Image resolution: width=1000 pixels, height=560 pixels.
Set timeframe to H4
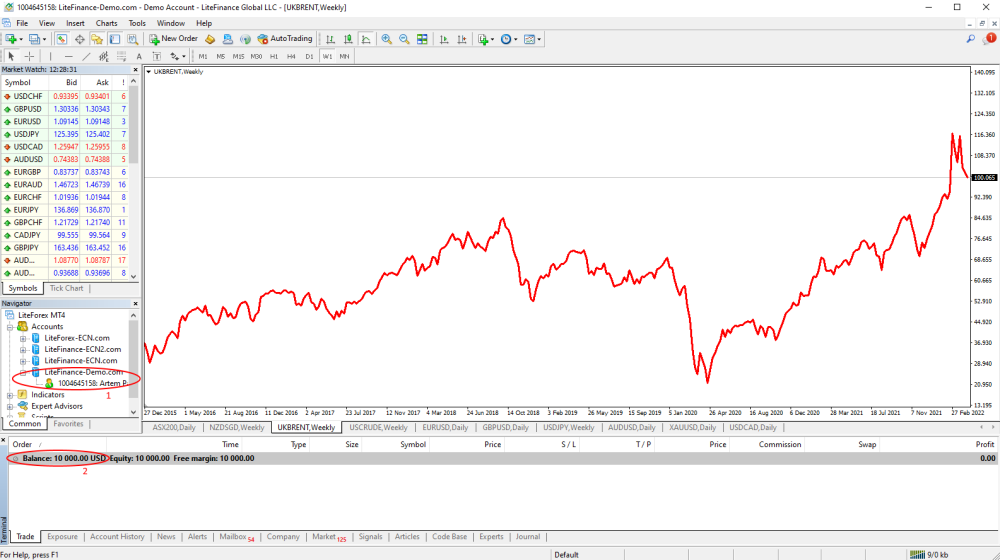(x=291, y=56)
